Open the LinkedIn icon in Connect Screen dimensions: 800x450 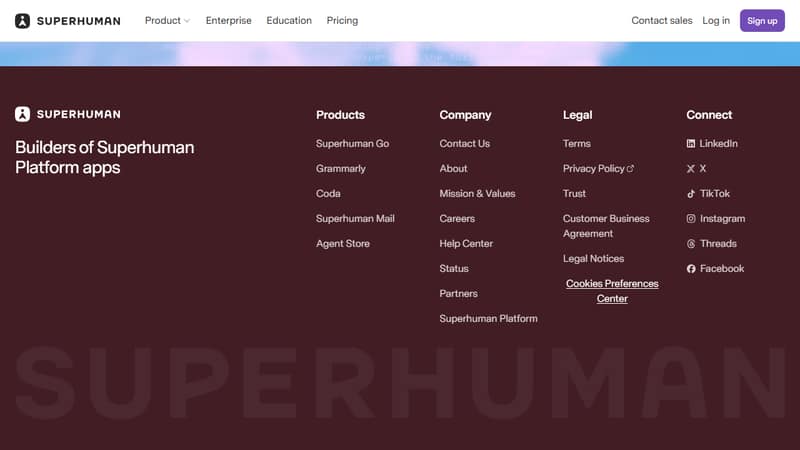691,144
